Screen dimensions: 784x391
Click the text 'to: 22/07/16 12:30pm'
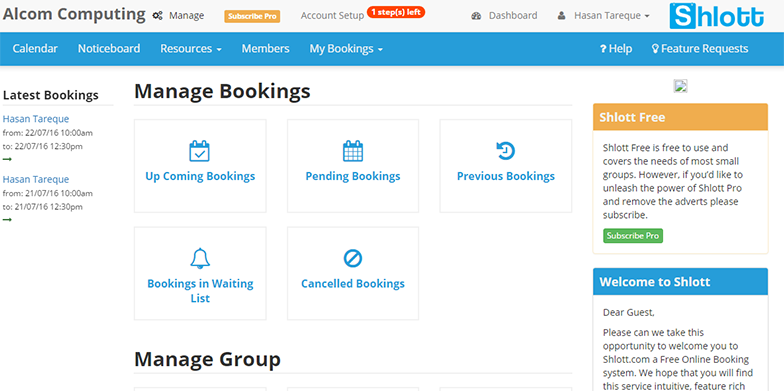(42, 146)
